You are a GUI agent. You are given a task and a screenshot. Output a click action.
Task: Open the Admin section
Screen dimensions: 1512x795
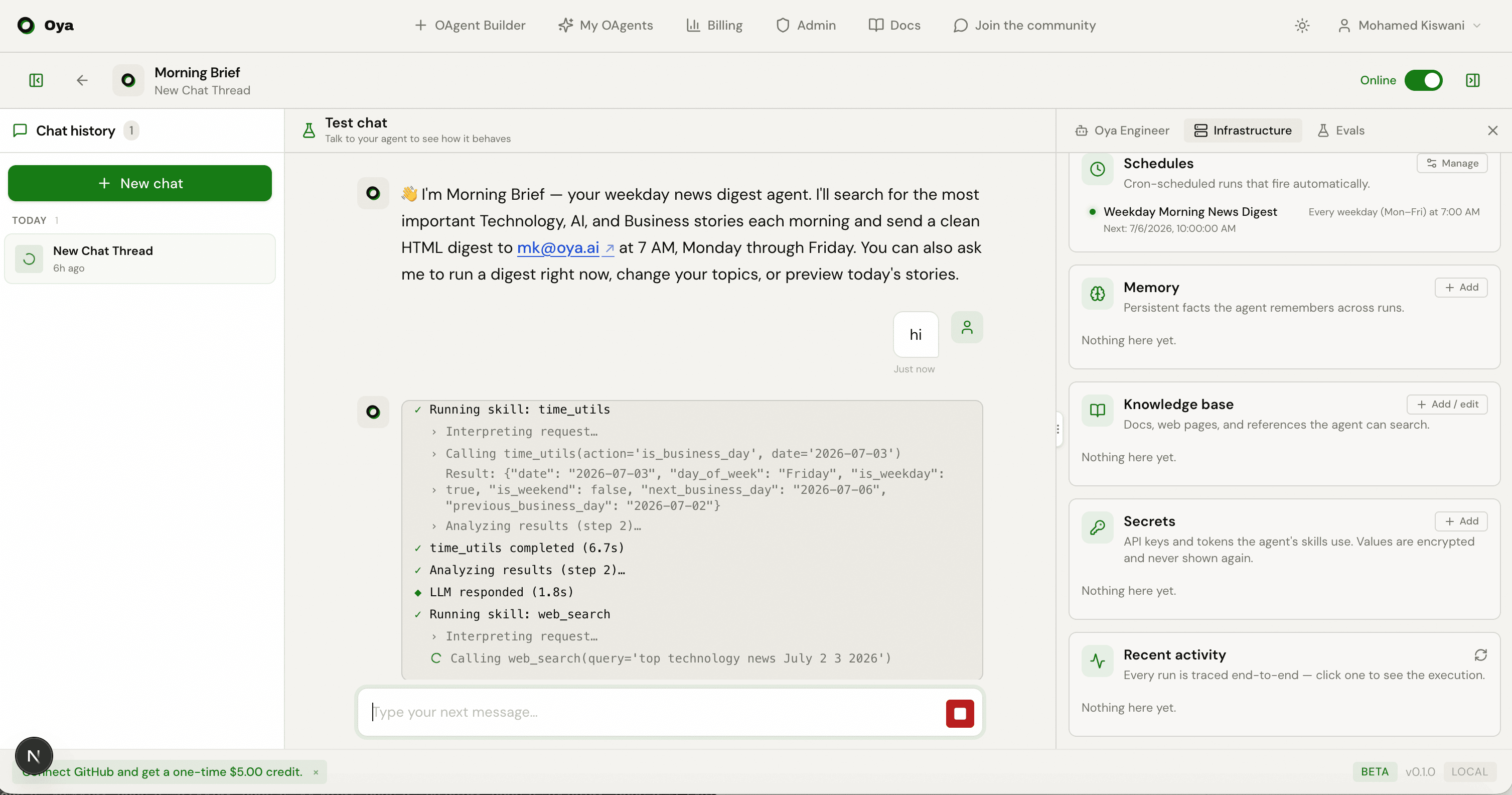[805, 25]
